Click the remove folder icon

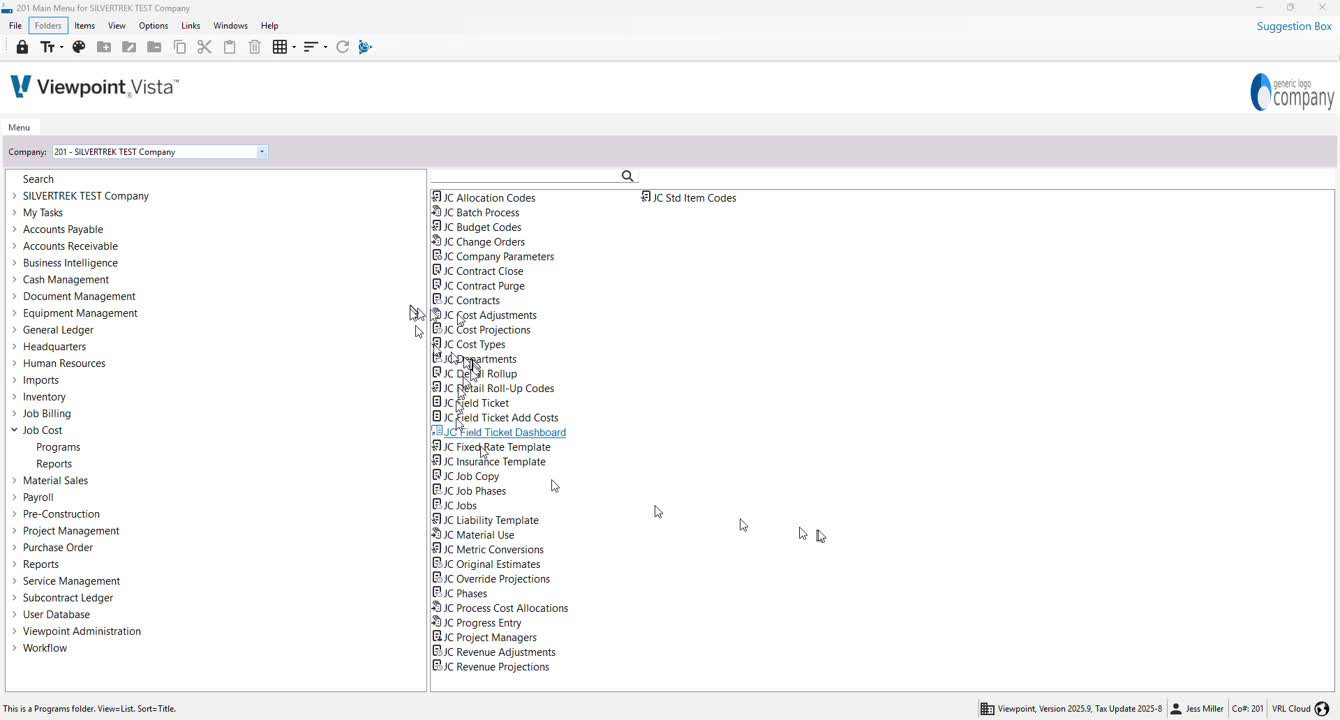(154, 47)
